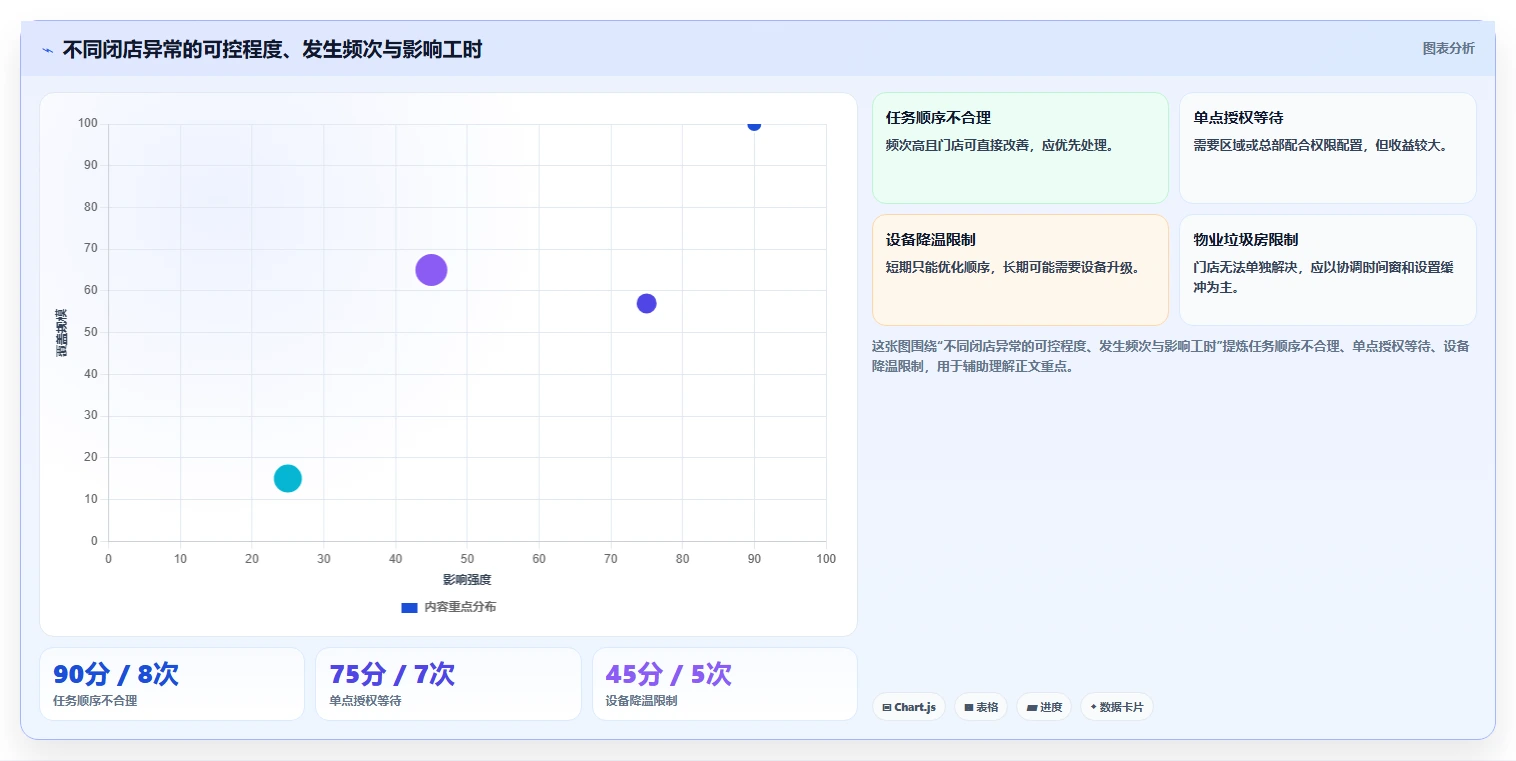Click the 设备降温限制 caption under 45分
This screenshot has height=761, width=1516.
tap(642, 701)
